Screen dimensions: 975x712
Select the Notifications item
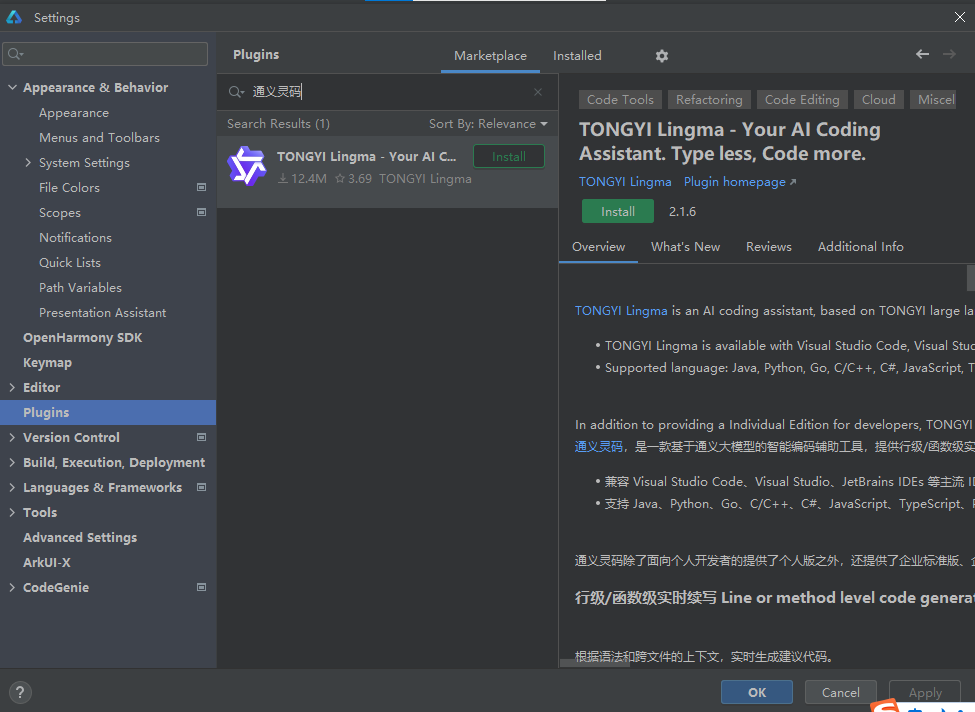pos(75,238)
